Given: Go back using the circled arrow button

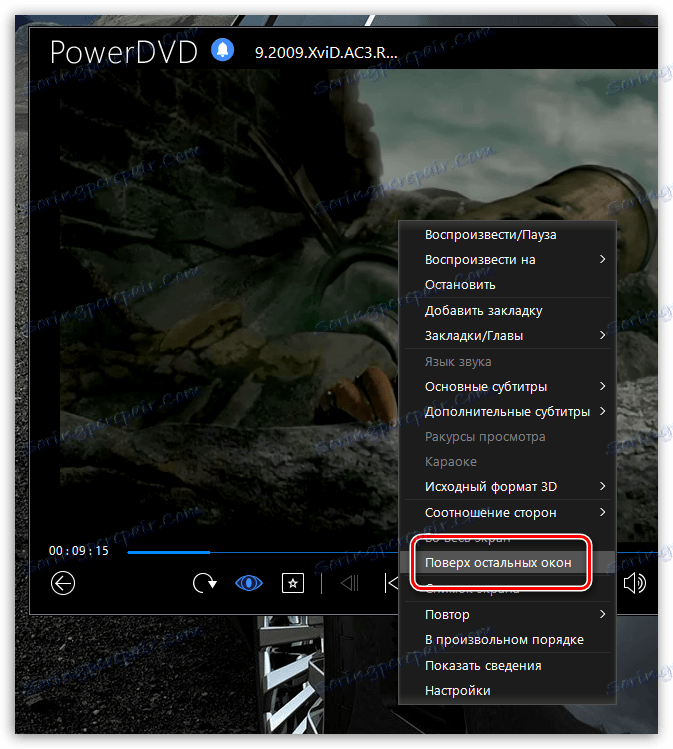Looking at the screenshot, I should point(63,583).
